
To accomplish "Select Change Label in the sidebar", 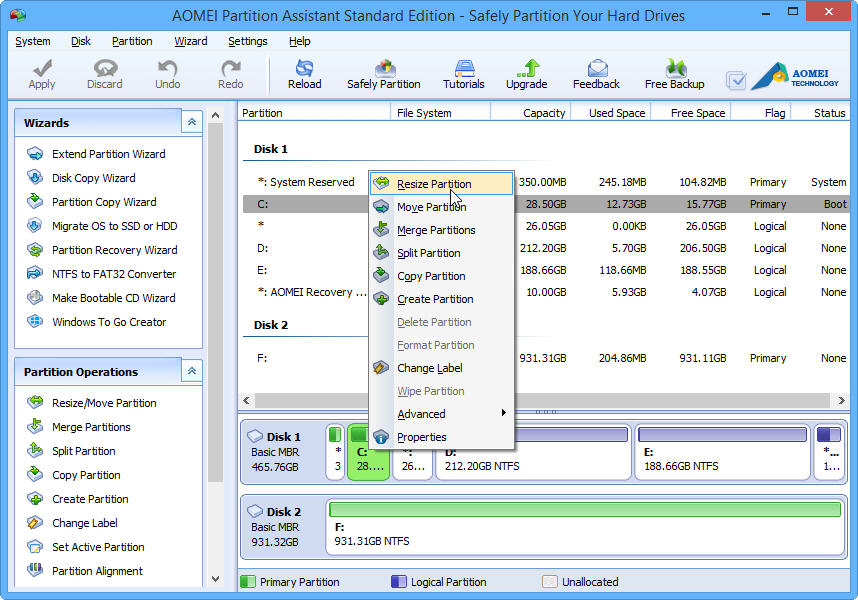I will (x=85, y=523).
